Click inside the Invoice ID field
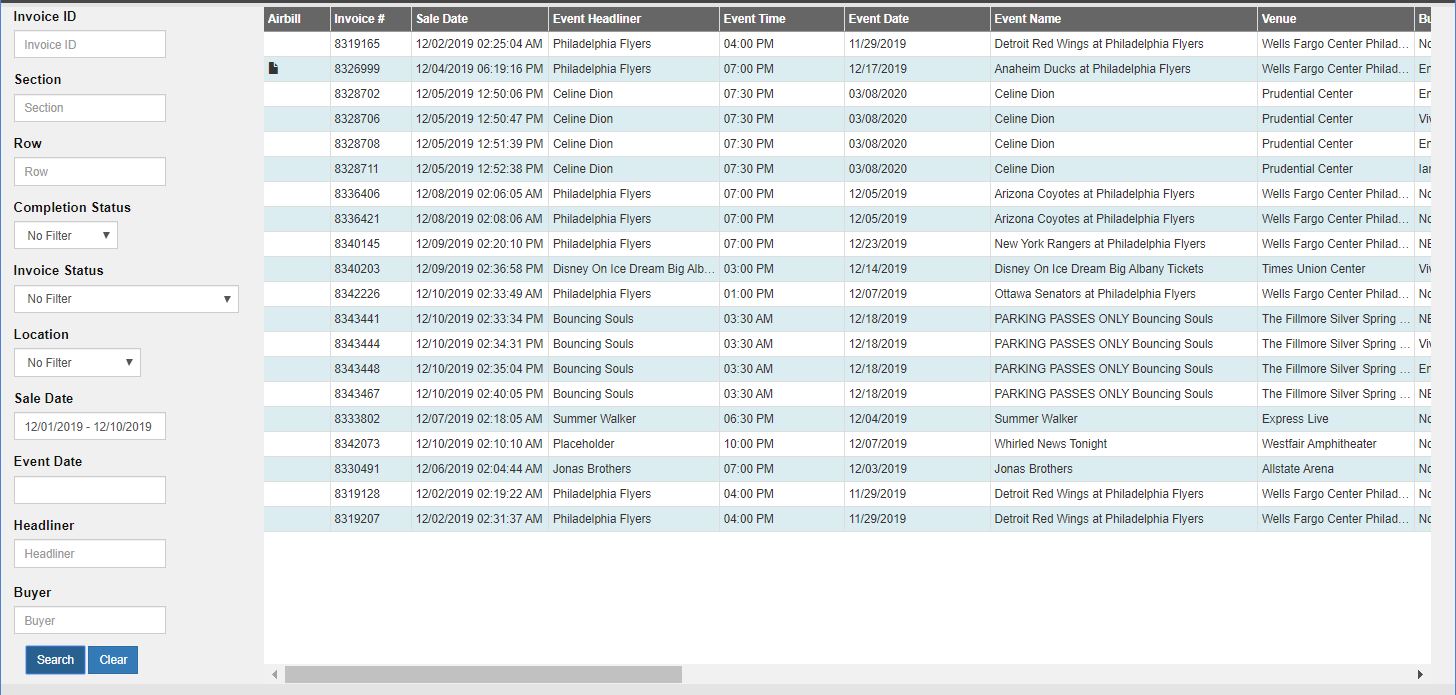Screen dimensions: 1456x695 (89, 44)
